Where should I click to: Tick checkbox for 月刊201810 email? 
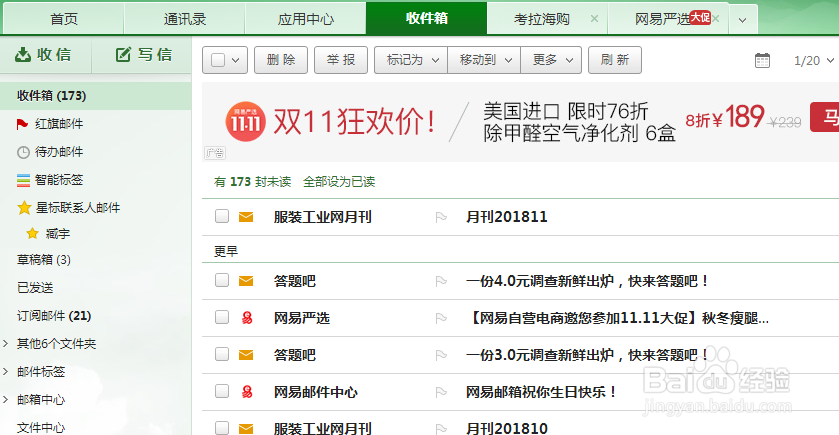(222, 428)
